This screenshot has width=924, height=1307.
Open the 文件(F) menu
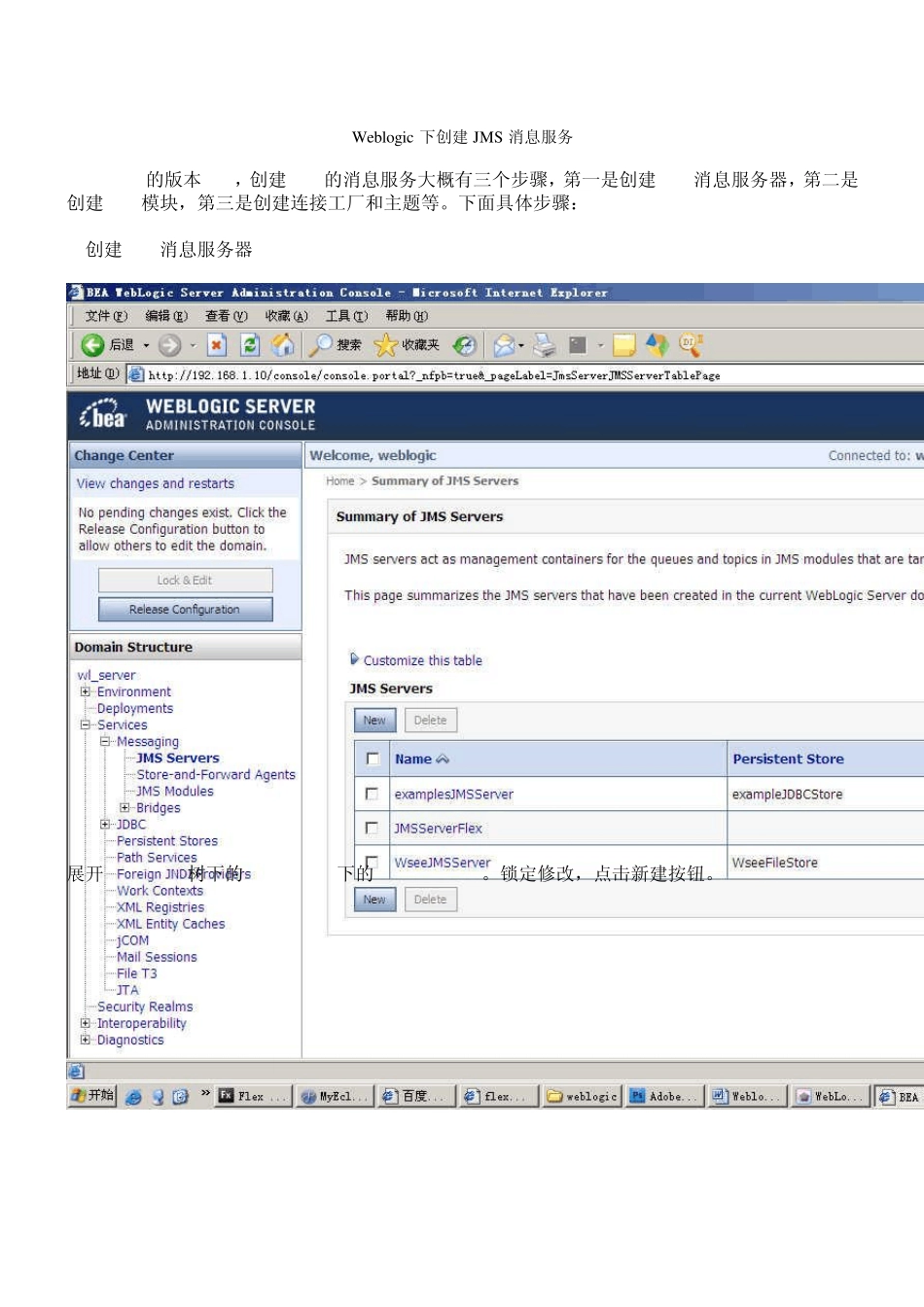[x=106, y=316]
